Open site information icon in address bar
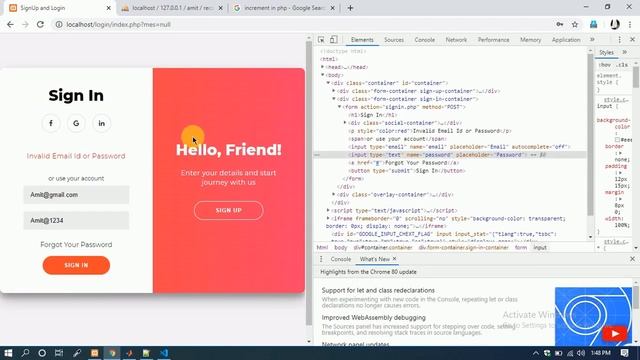The height and width of the screenshot is (360, 640). pyautogui.click(x=59, y=24)
